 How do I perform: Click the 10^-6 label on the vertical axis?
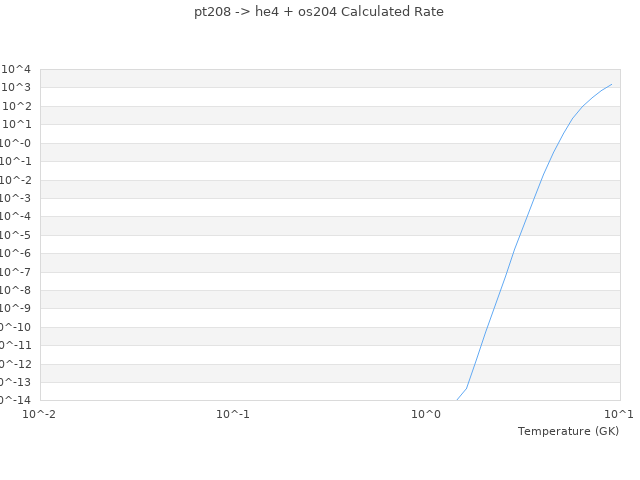[15, 253]
